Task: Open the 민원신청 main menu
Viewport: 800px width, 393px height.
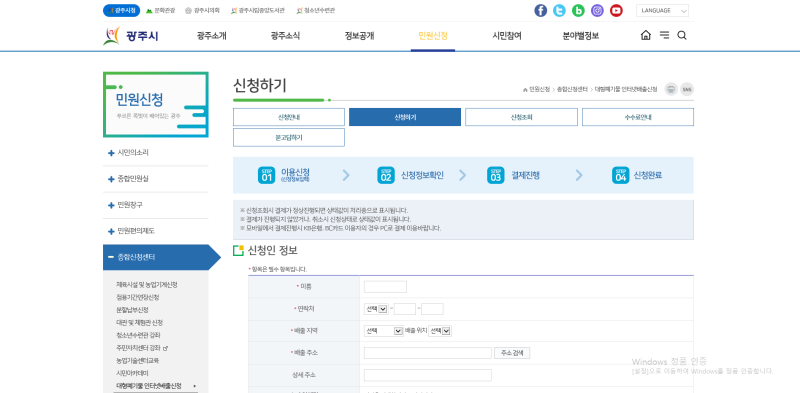Action: (433, 36)
